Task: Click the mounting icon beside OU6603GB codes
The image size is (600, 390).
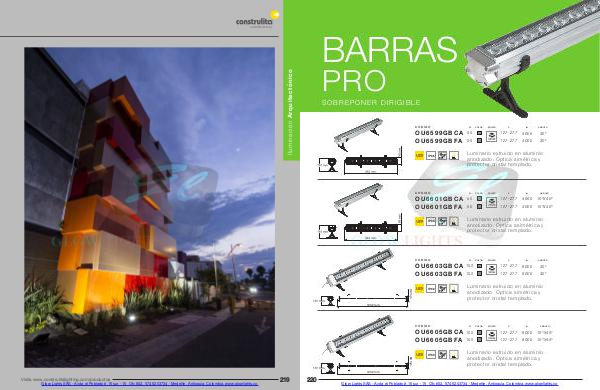Action: coord(491,269)
